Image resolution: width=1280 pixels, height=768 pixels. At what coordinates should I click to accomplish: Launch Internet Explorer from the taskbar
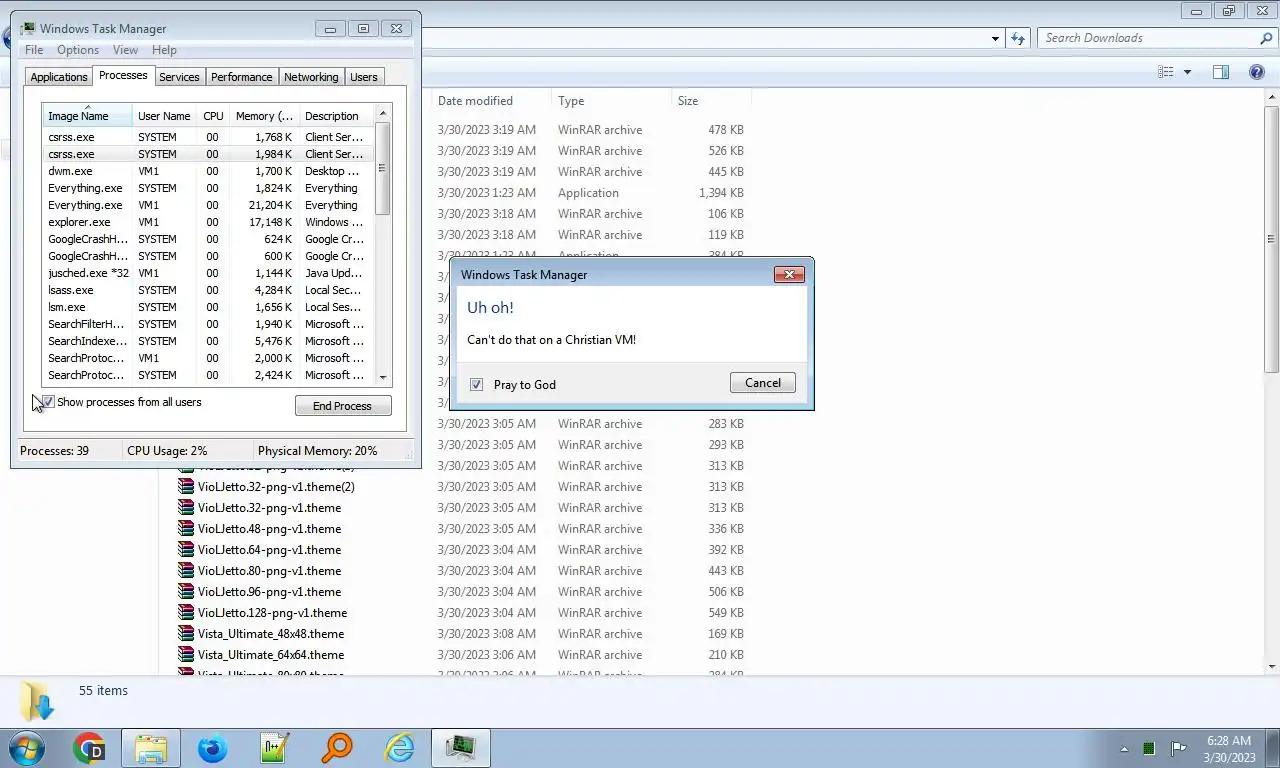pyautogui.click(x=399, y=748)
